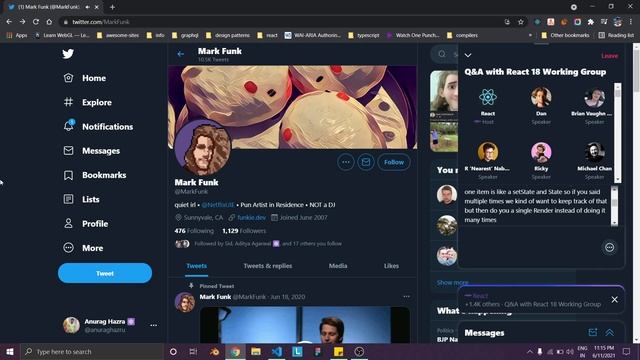This screenshot has height=360, width=640.
Task: Open Visual Studio Code from taskbar
Action: tap(276, 351)
